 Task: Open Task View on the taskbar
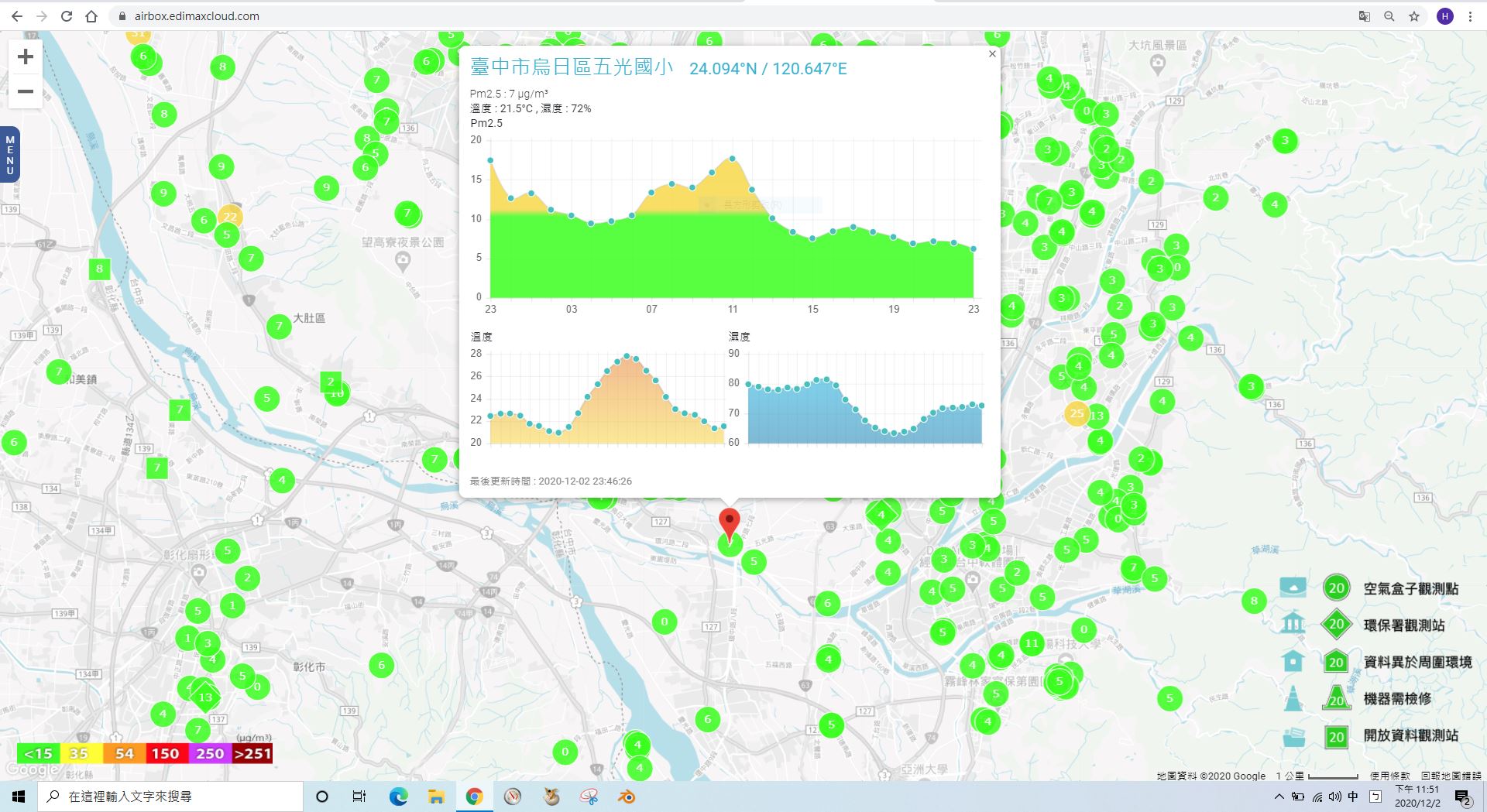(359, 797)
